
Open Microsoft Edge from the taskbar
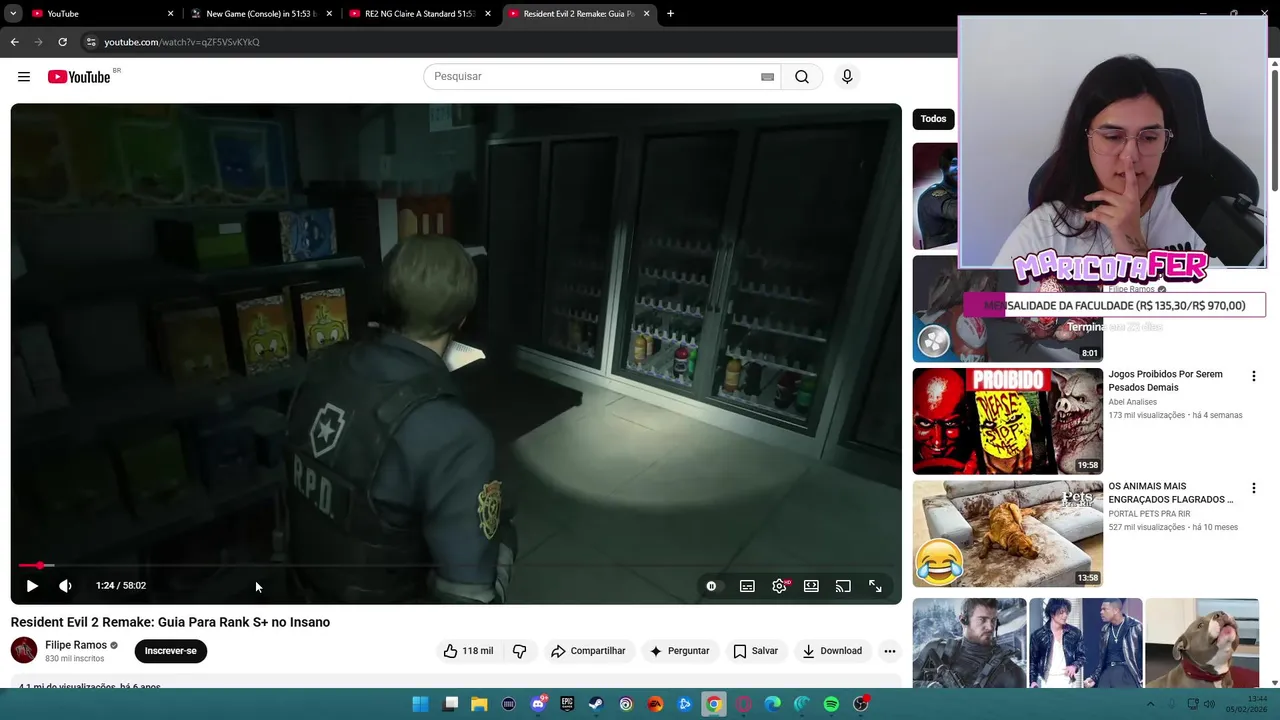tap(773, 704)
